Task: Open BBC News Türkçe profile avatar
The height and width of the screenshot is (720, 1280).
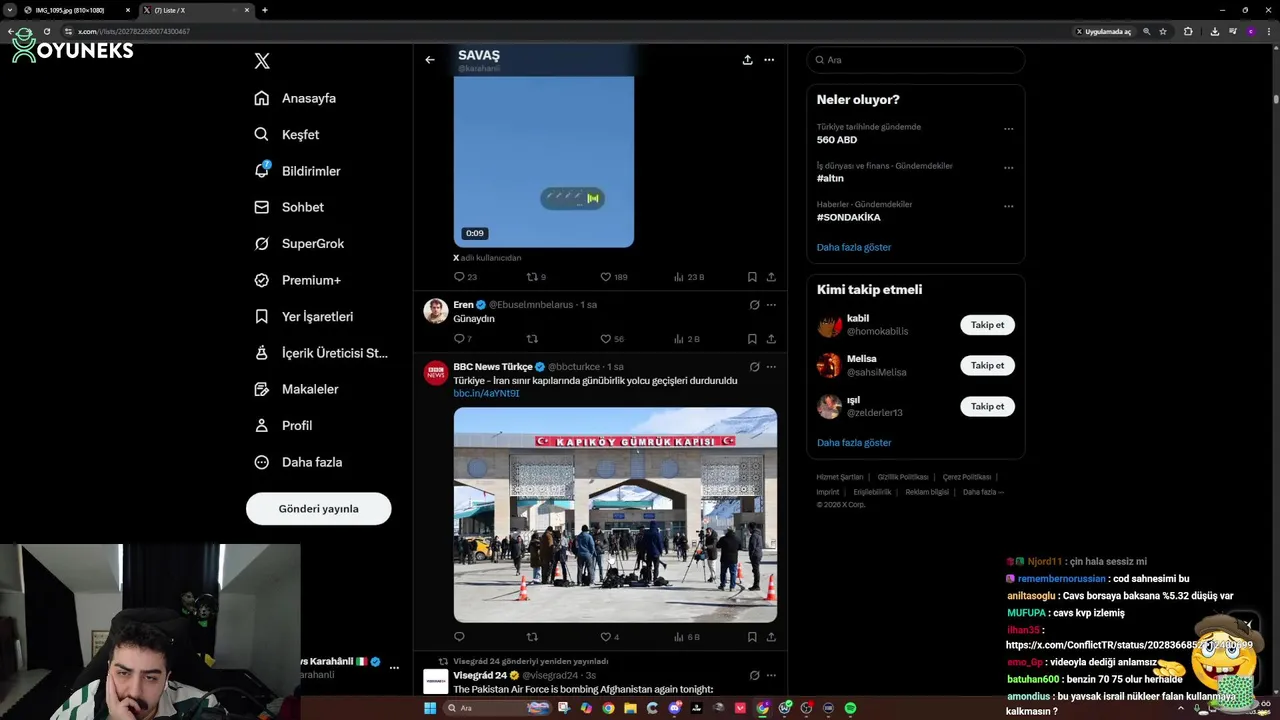Action: tap(436, 373)
